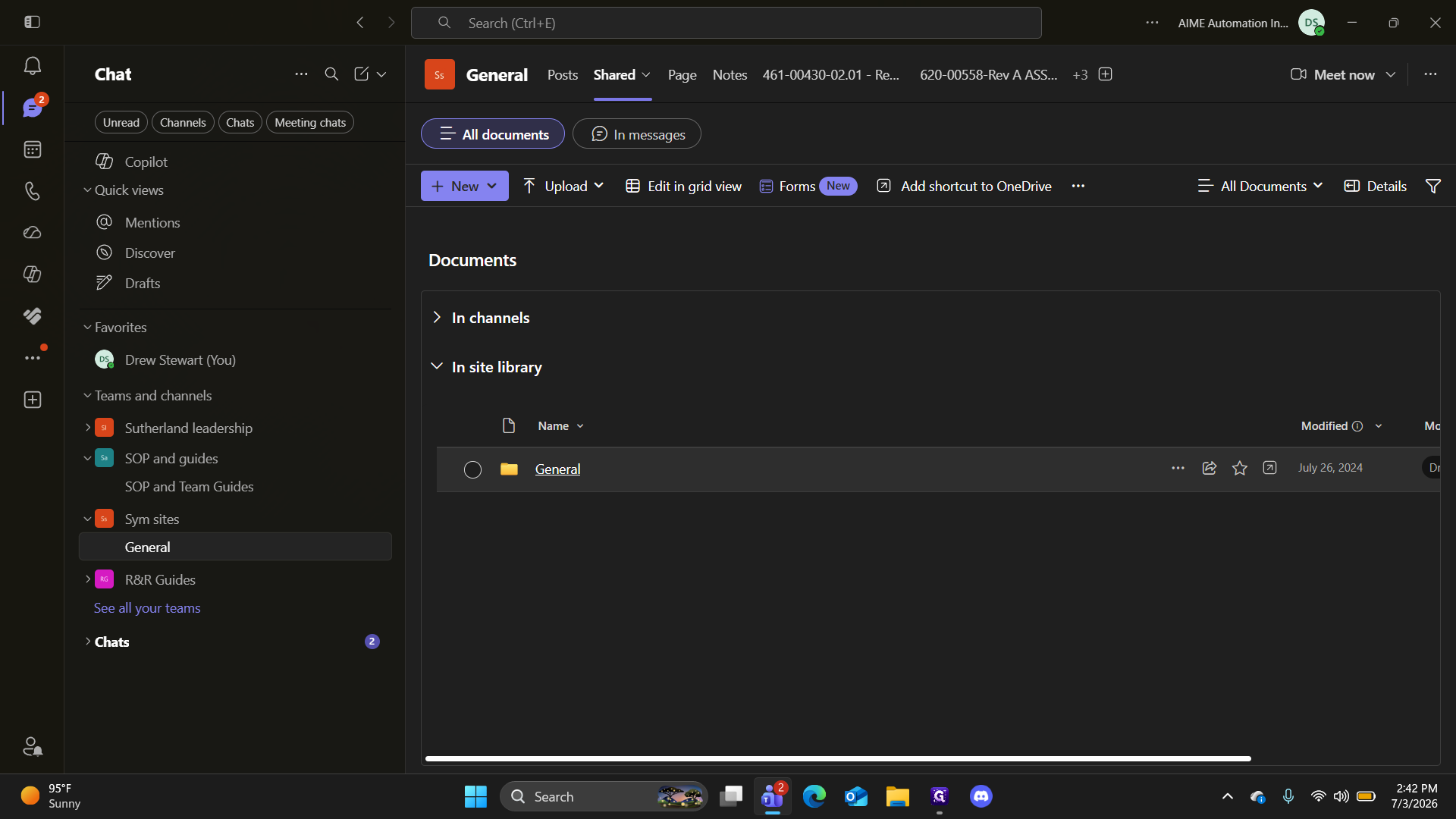The image size is (1456, 819).
Task: Open Forms
Action: point(808,186)
